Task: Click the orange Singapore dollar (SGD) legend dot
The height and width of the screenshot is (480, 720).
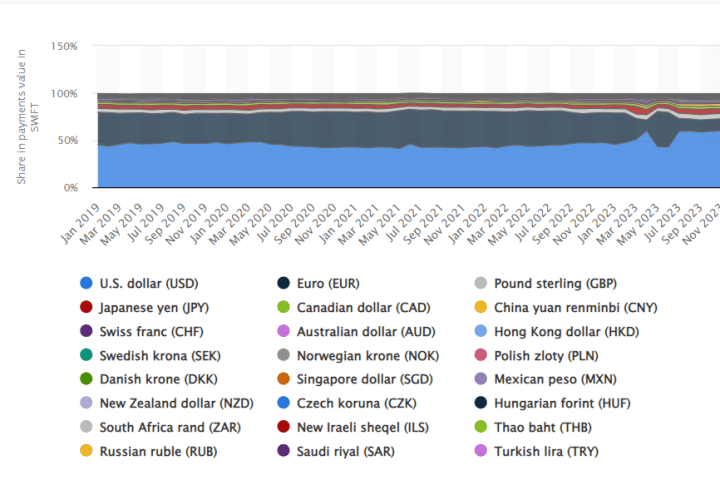Action: 284,379
